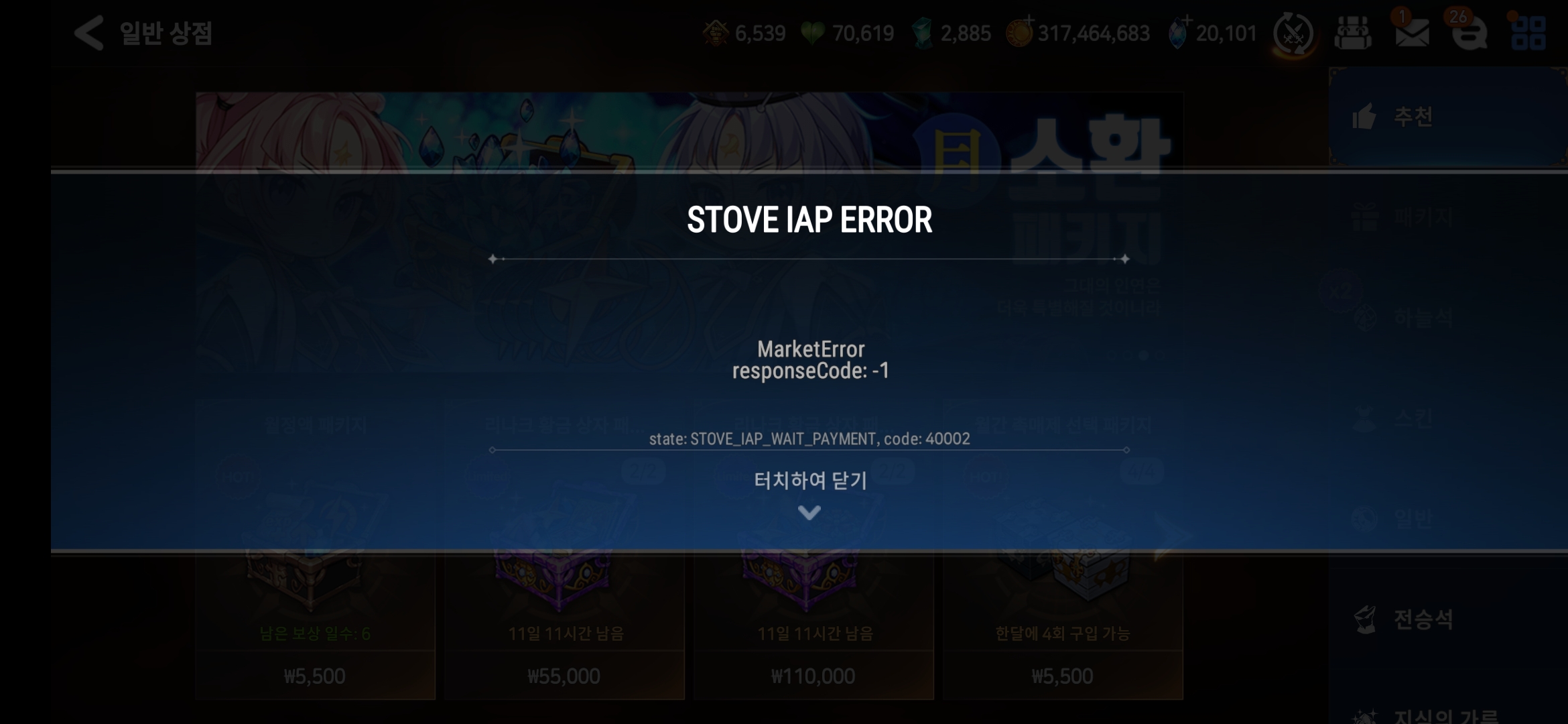This screenshot has width=1568, height=724.
Task: Tap the gold coin currency icon
Action: pos(1020,33)
